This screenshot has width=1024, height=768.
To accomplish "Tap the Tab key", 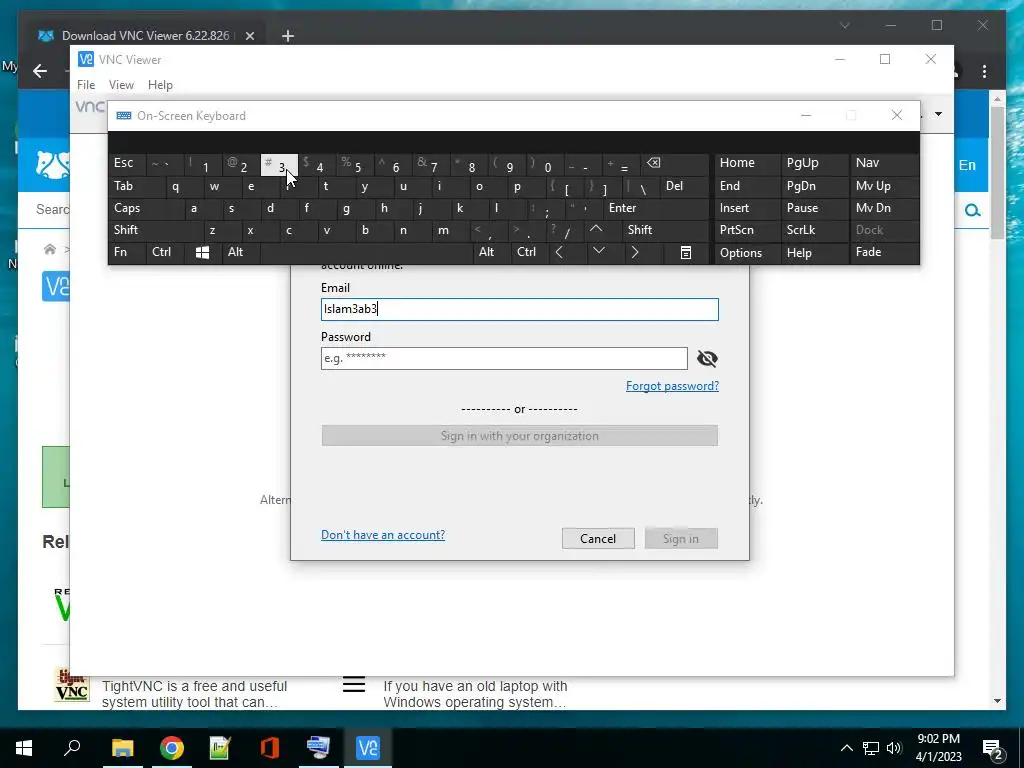I will coord(136,187).
